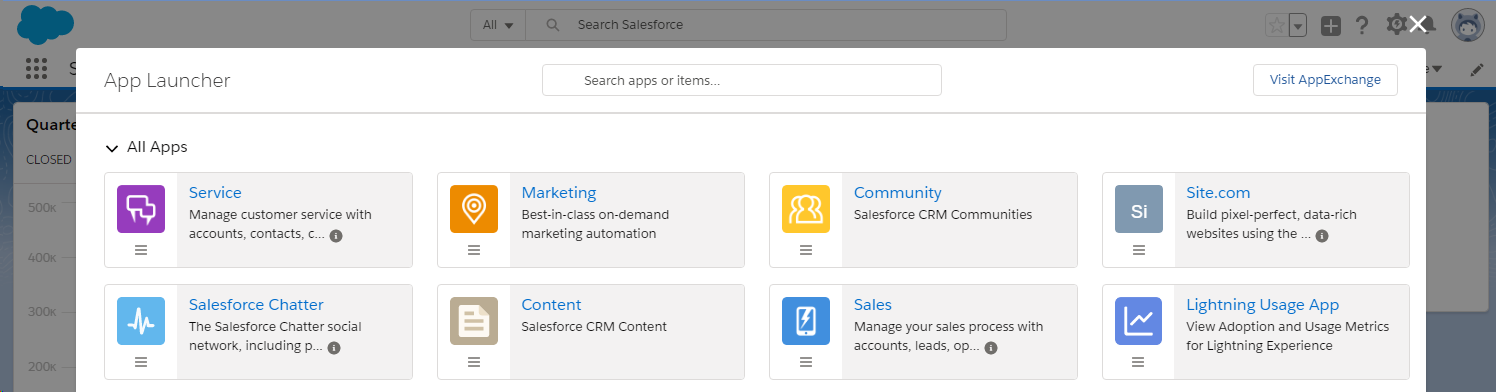The image size is (1496, 392).
Task: Open the Content app icon
Action: click(x=474, y=321)
